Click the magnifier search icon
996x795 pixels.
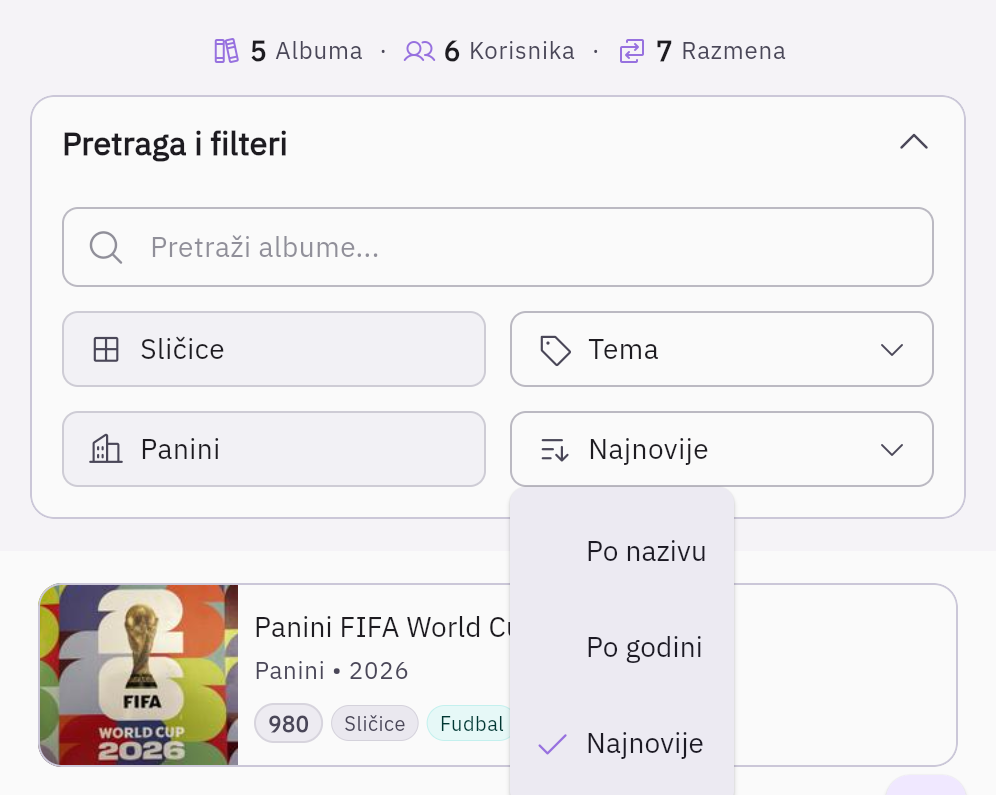tap(105, 247)
